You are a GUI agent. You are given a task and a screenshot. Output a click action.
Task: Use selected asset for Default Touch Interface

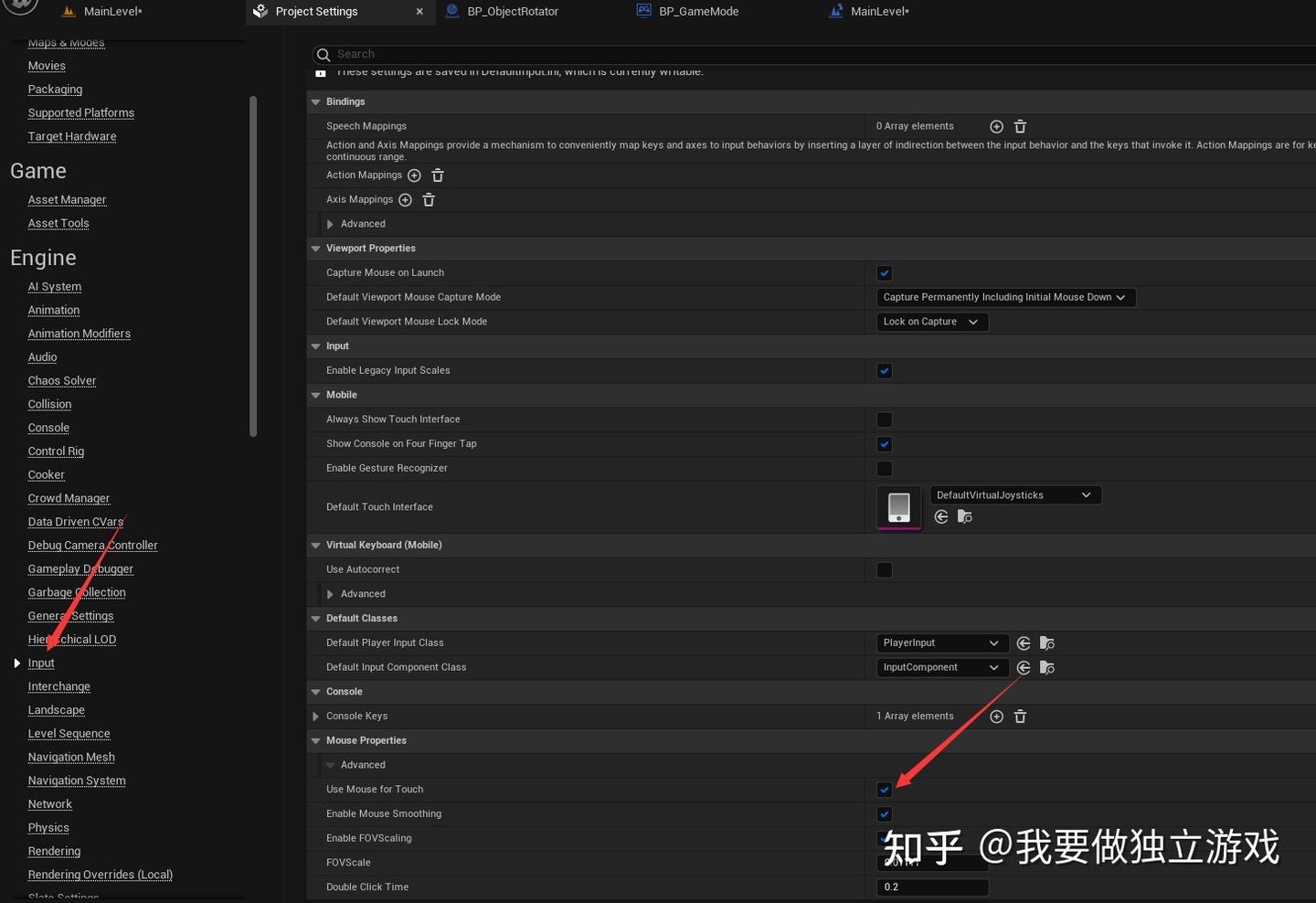pos(940,516)
